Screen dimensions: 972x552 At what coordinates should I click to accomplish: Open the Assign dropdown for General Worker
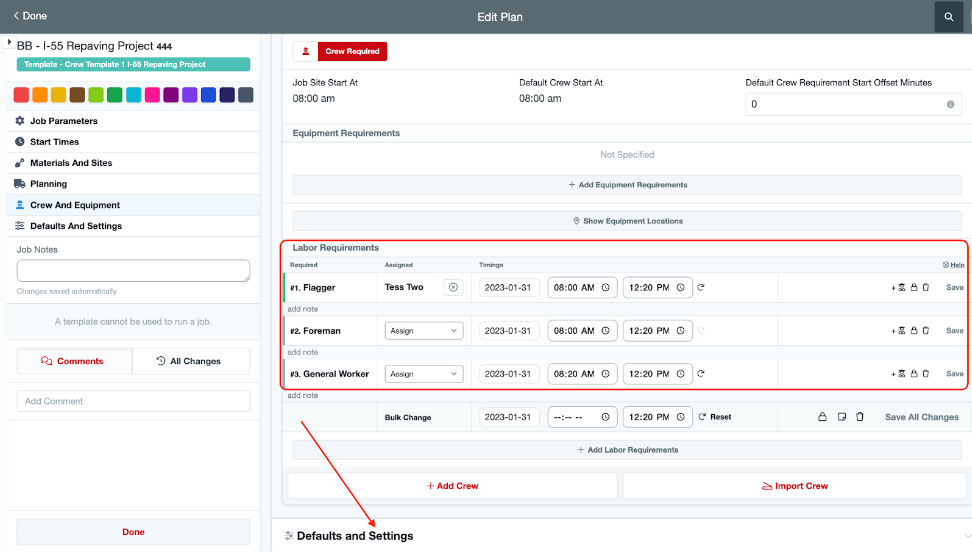click(x=424, y=374)
